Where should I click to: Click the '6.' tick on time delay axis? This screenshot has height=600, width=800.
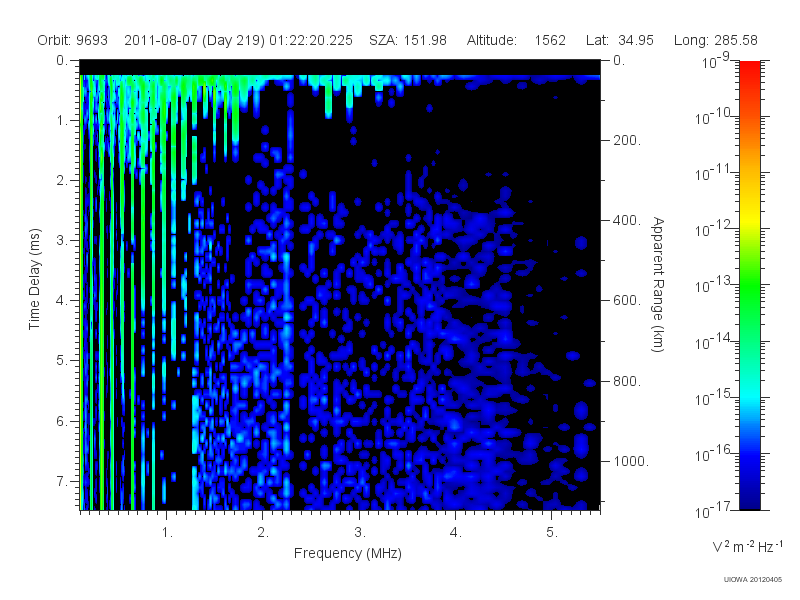tap(62, 421)
